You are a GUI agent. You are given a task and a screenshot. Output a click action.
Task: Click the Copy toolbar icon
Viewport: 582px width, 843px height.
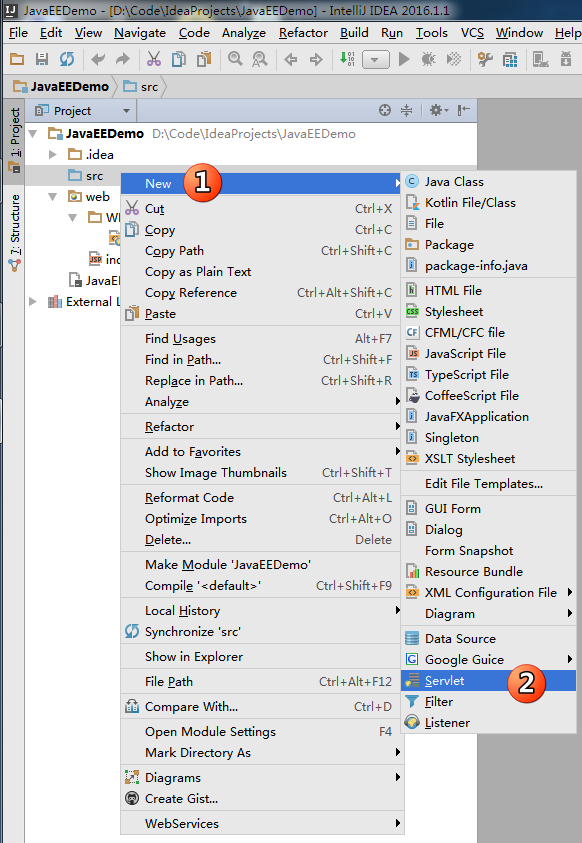(178, 59)
